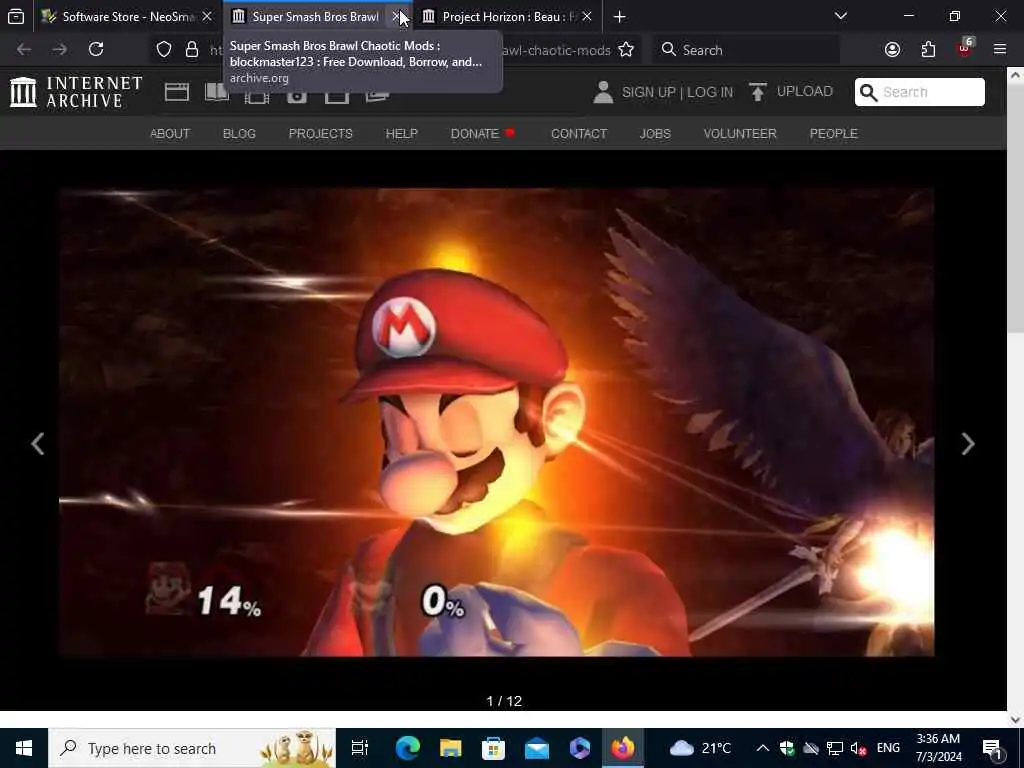
Task: Reload the current page
Action: point(96,49)
